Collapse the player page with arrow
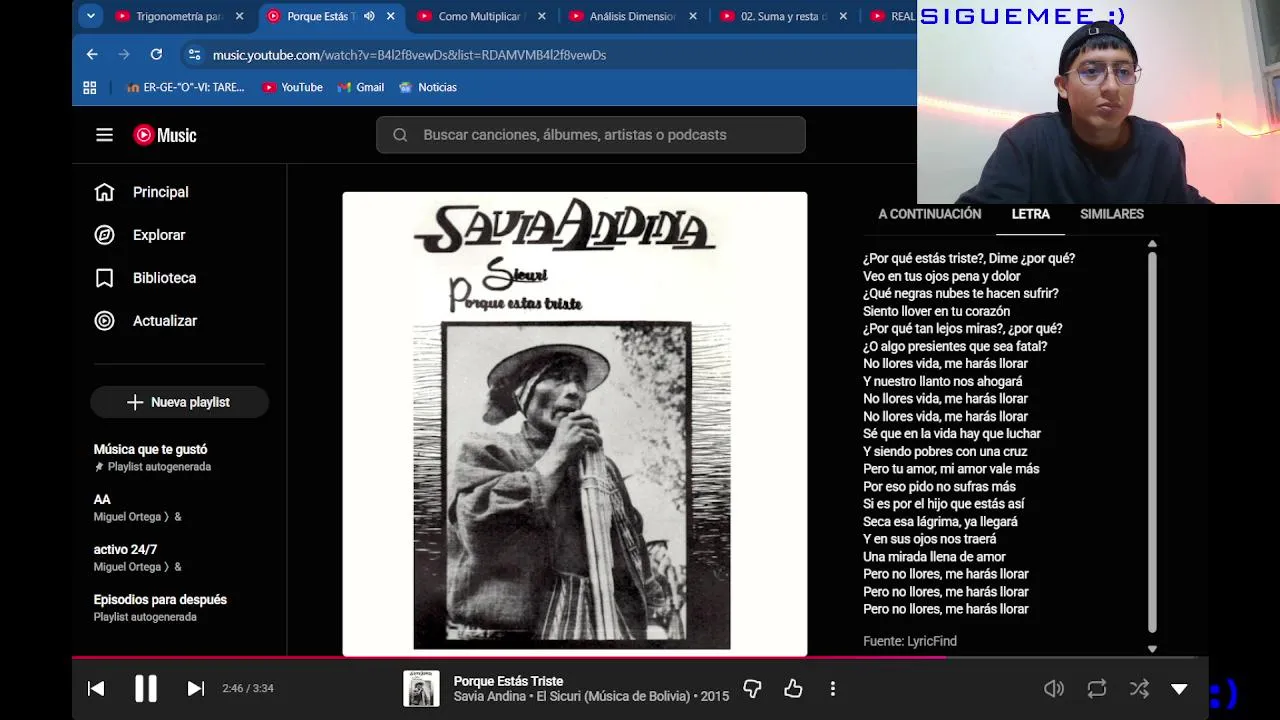This screenshot has width=1280, height=720. click(1180, 688)
